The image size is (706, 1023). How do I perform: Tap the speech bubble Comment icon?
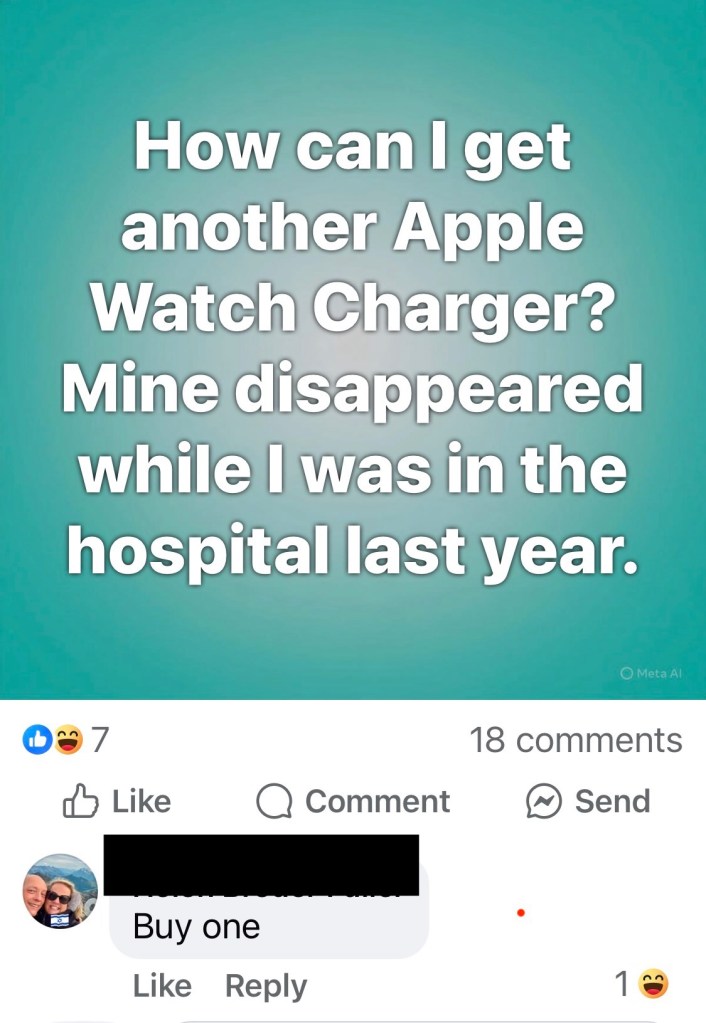[273, 801]
